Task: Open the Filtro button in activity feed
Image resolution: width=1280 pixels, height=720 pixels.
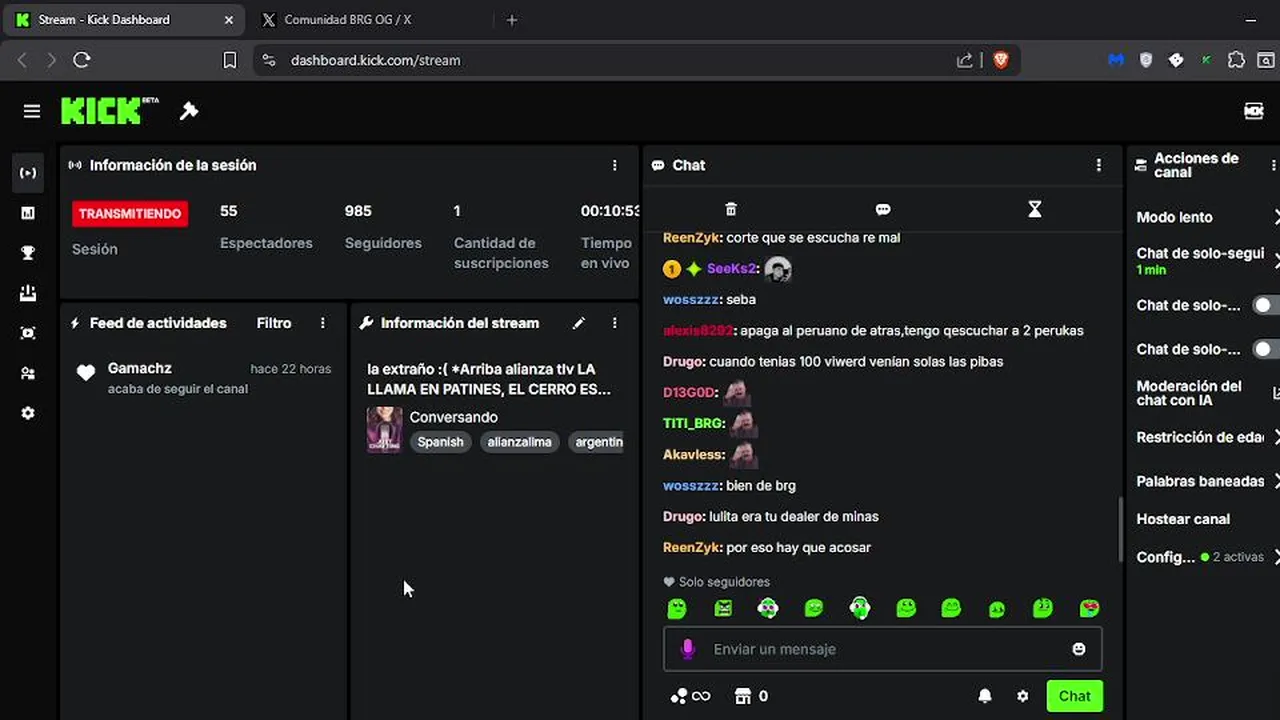Action: click(x=274, y=323)
